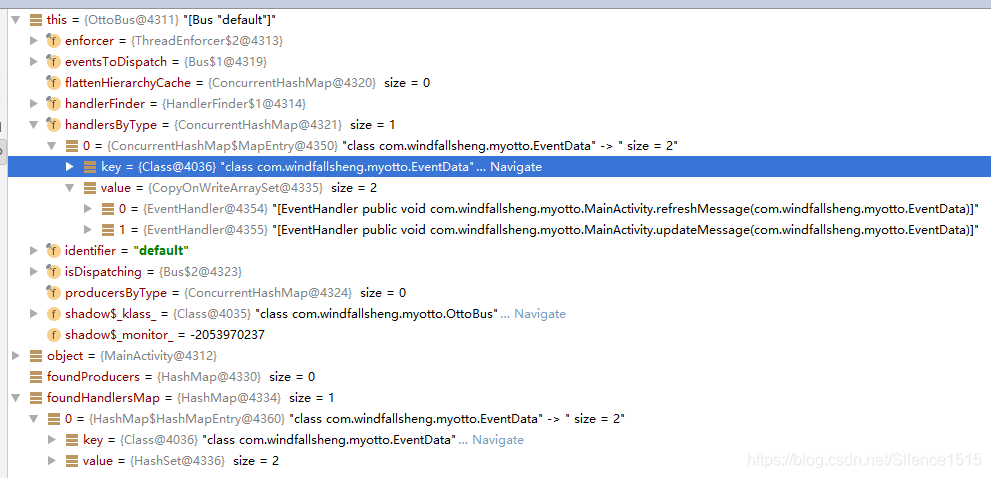This screenshot has height=478, width=991.
Task: Click the EventHandler@4354 element icon
Action: point(107,209)
